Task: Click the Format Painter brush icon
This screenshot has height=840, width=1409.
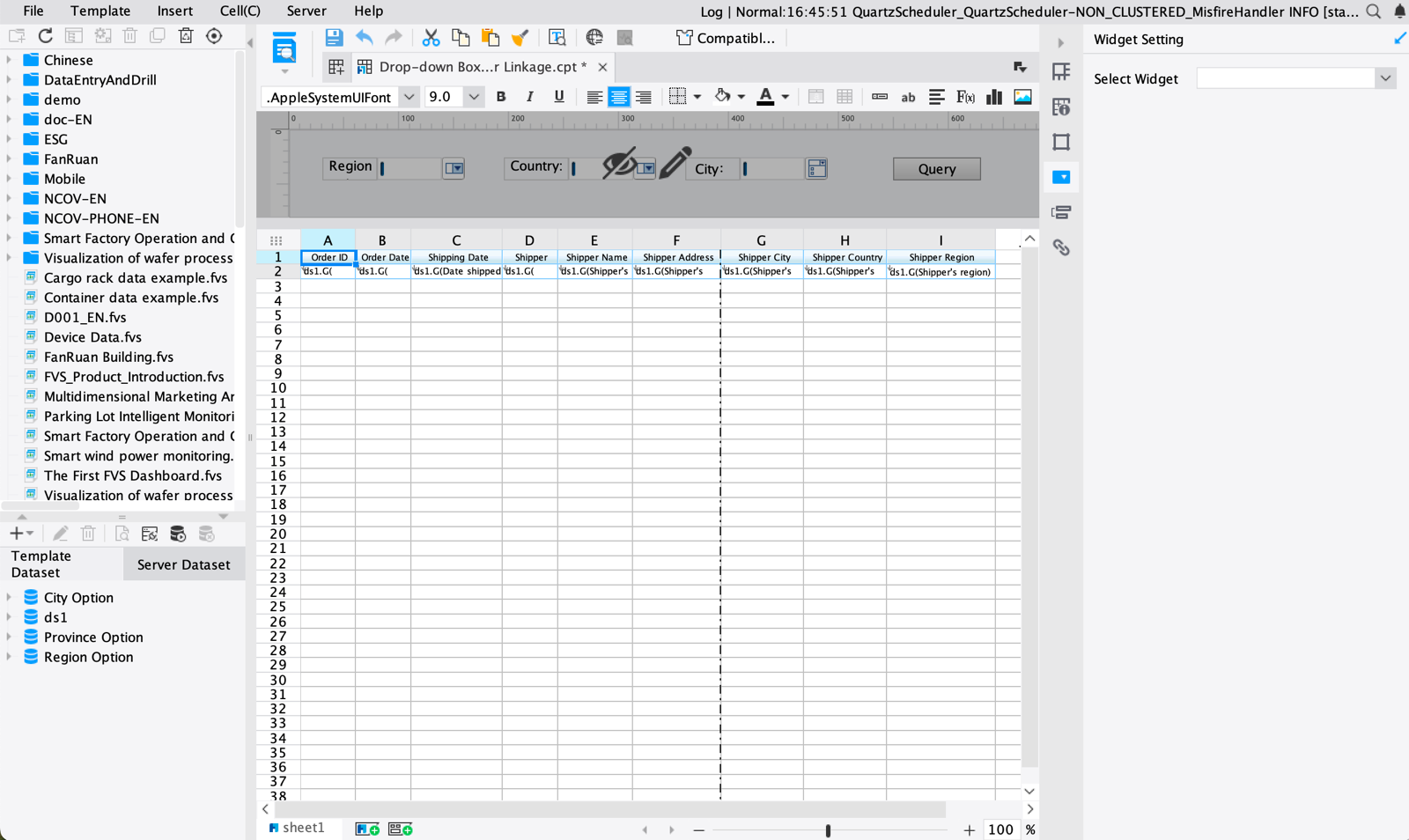Action: click(x=520, y=38)
